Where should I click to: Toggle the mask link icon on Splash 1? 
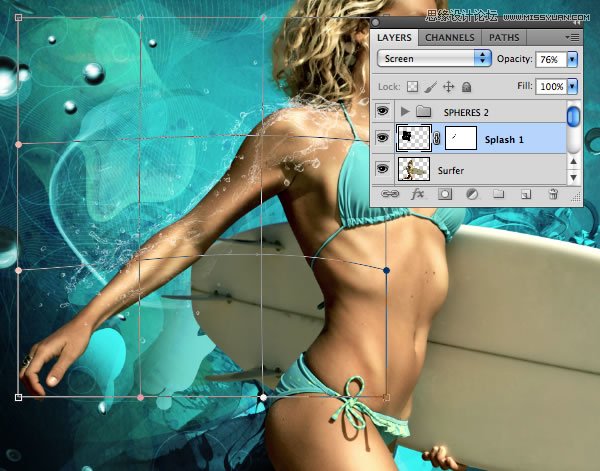pyautogui.click(x=437, y=138)
